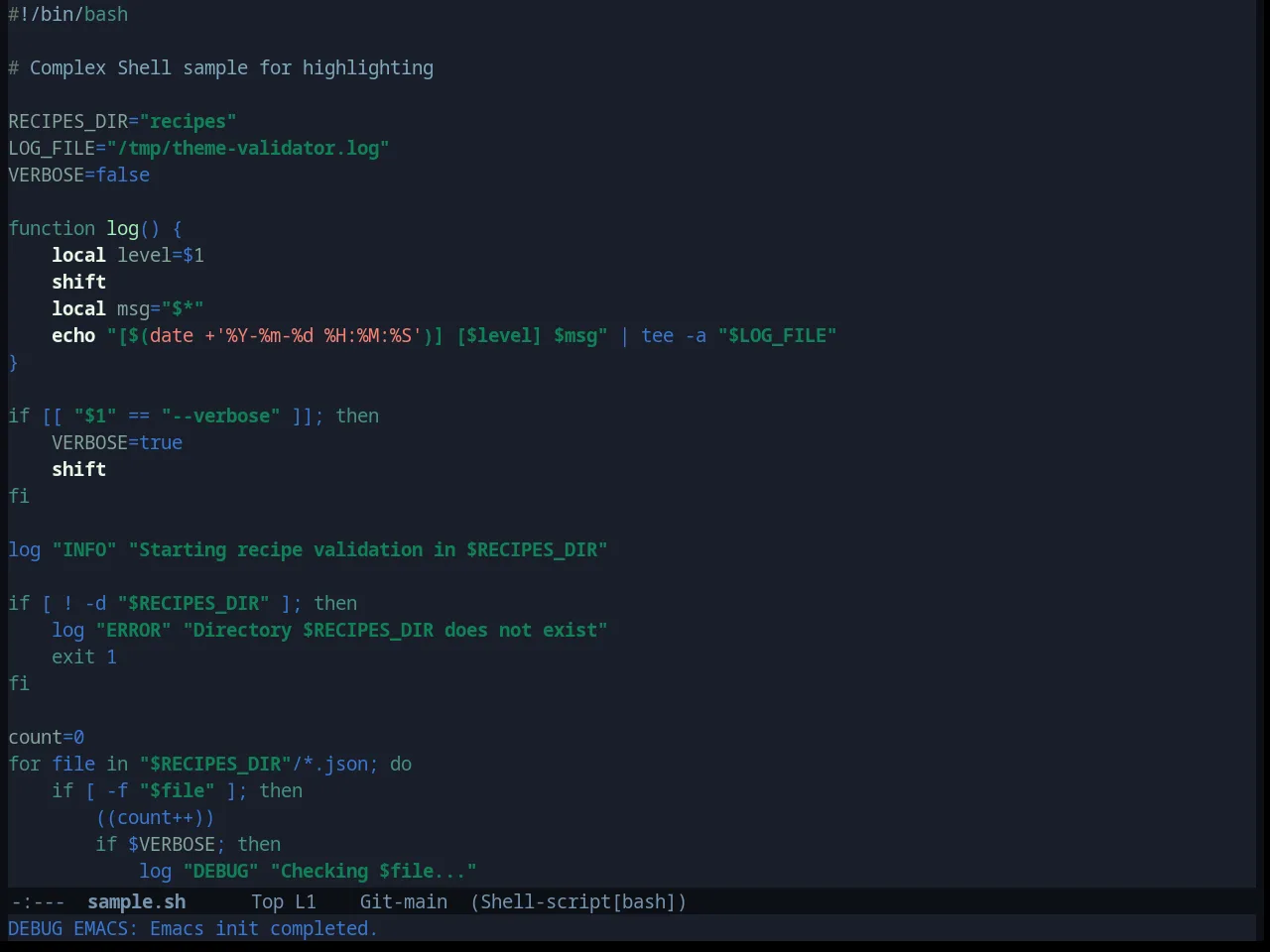The height and width of the screenshot is (952, 1270).
Task: Click the closing brace of log function
Action: pos(13,362)
